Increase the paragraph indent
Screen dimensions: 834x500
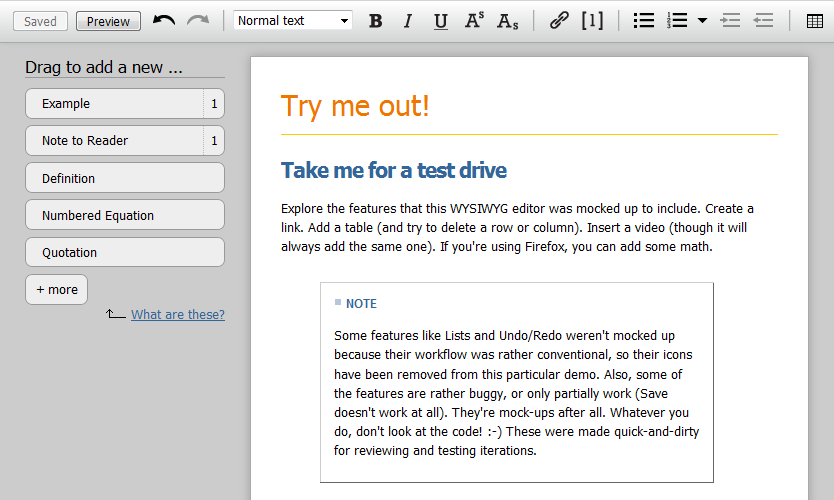(x=730, y=21)
